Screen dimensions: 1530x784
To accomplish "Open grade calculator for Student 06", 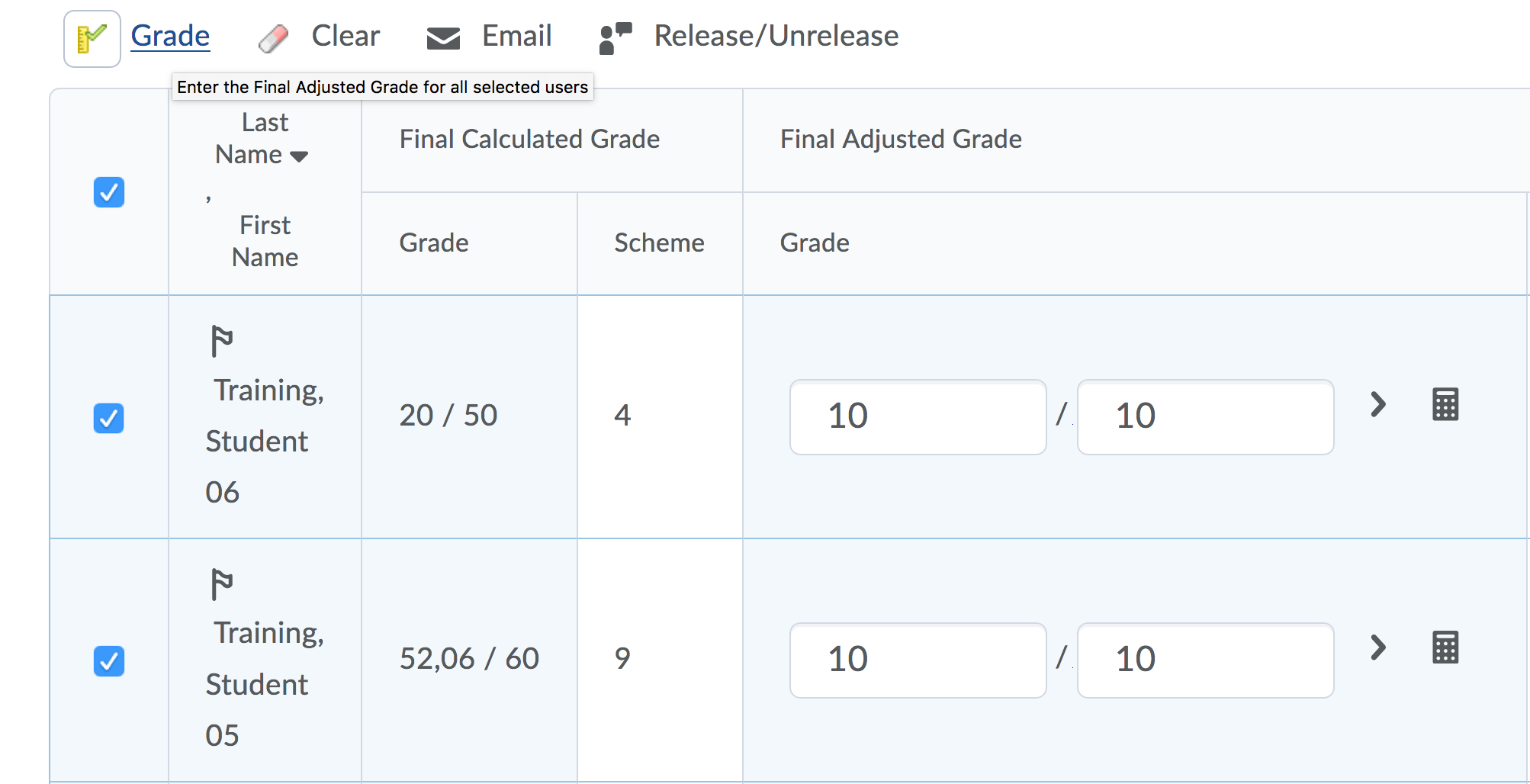I will point(1445,405).
